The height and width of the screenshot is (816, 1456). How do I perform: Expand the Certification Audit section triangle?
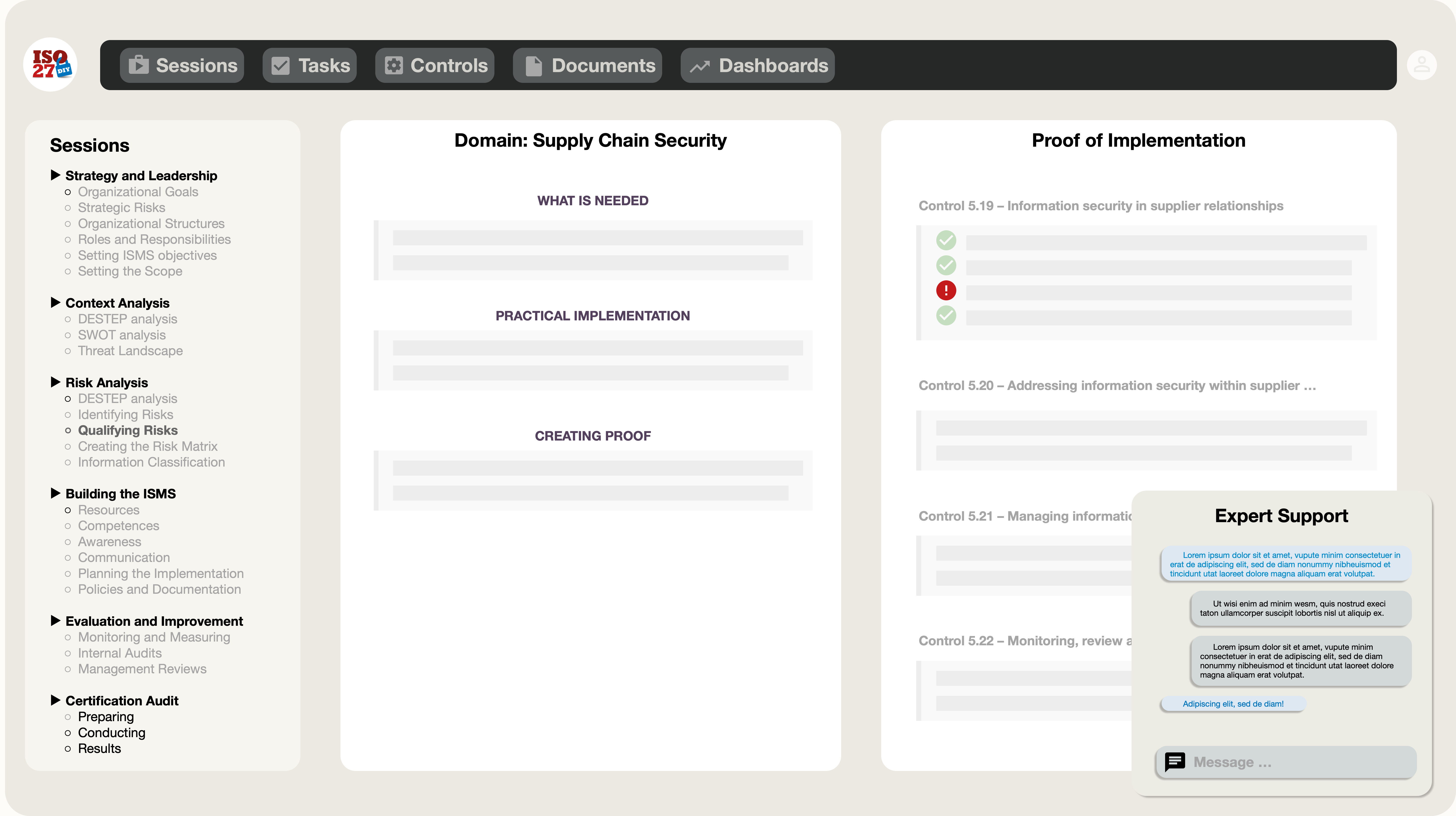click(x=55, y=700)
